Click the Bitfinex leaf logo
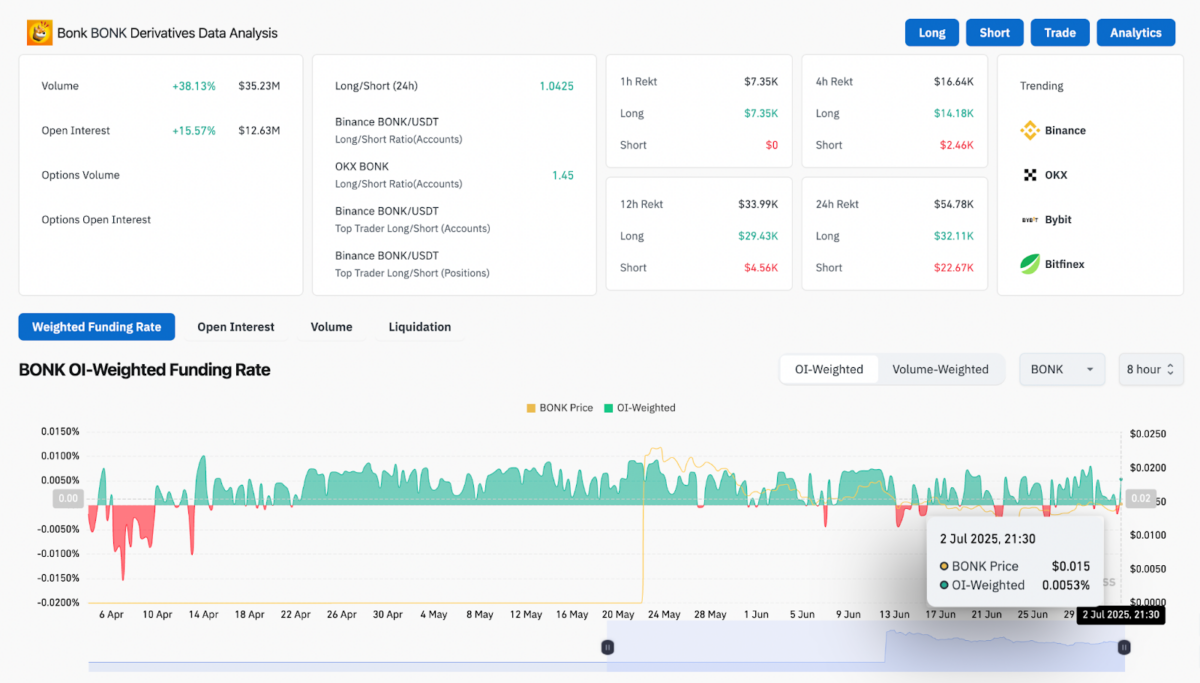1200x683 pixels. tap(1030, 264)
